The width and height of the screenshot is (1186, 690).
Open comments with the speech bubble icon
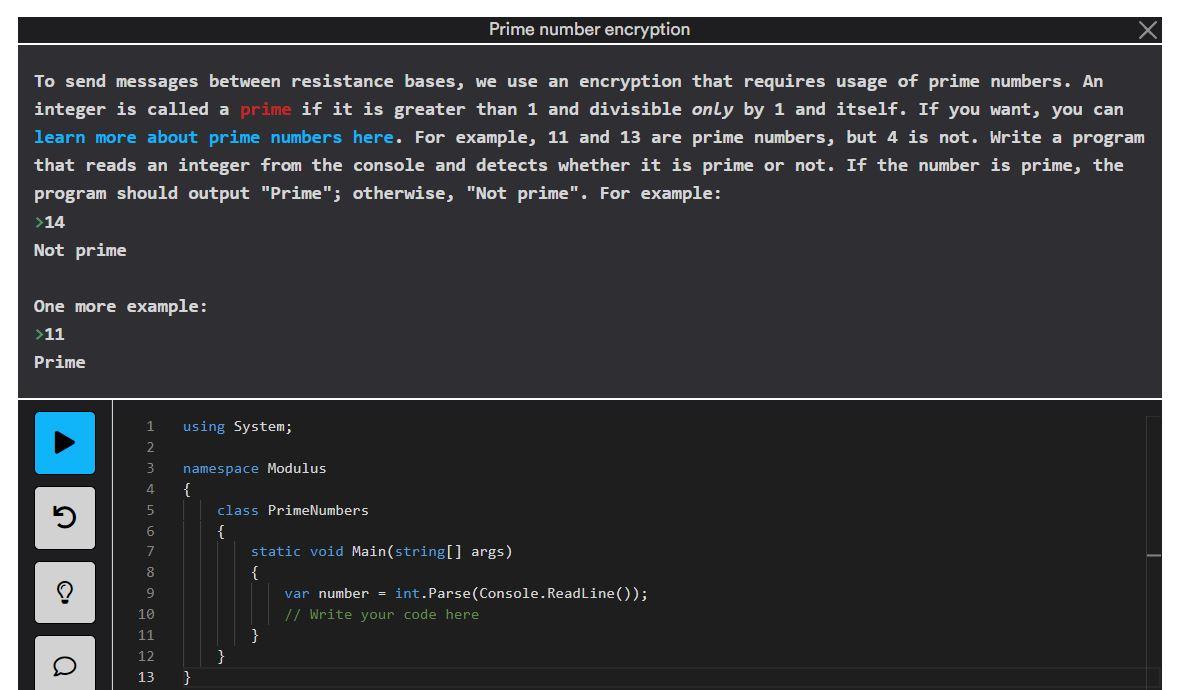(x=65, y=664)
